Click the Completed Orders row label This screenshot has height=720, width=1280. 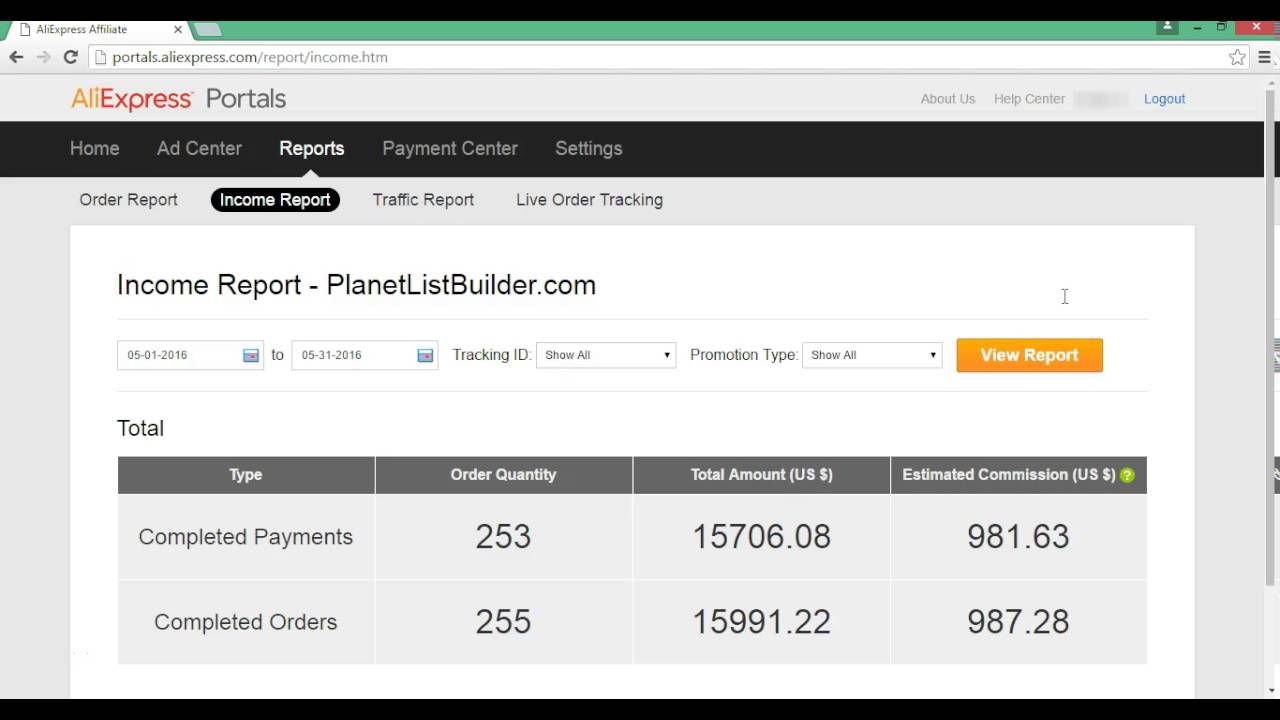[x=246, y=622]
